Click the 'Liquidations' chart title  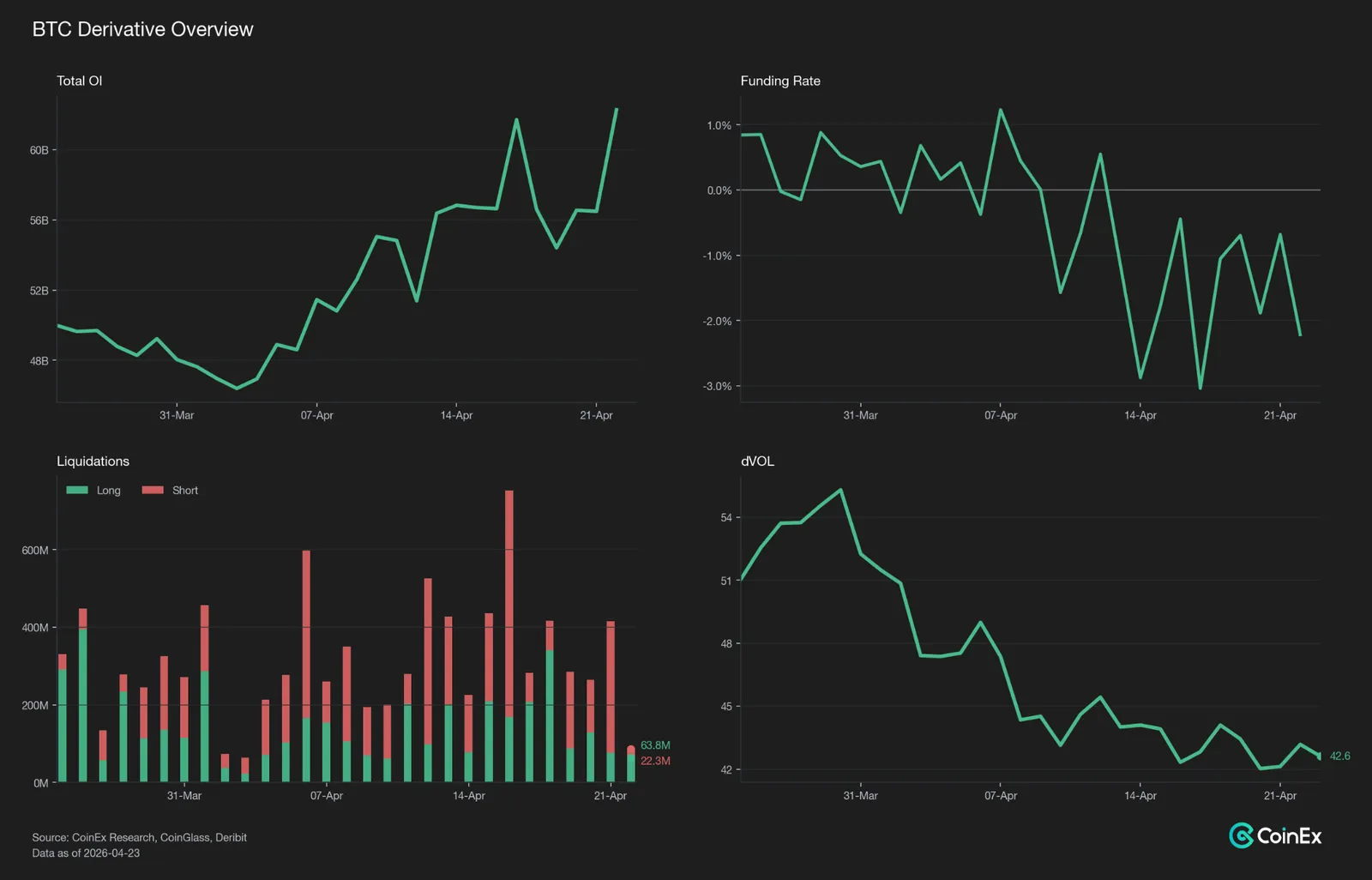point(93,461)
